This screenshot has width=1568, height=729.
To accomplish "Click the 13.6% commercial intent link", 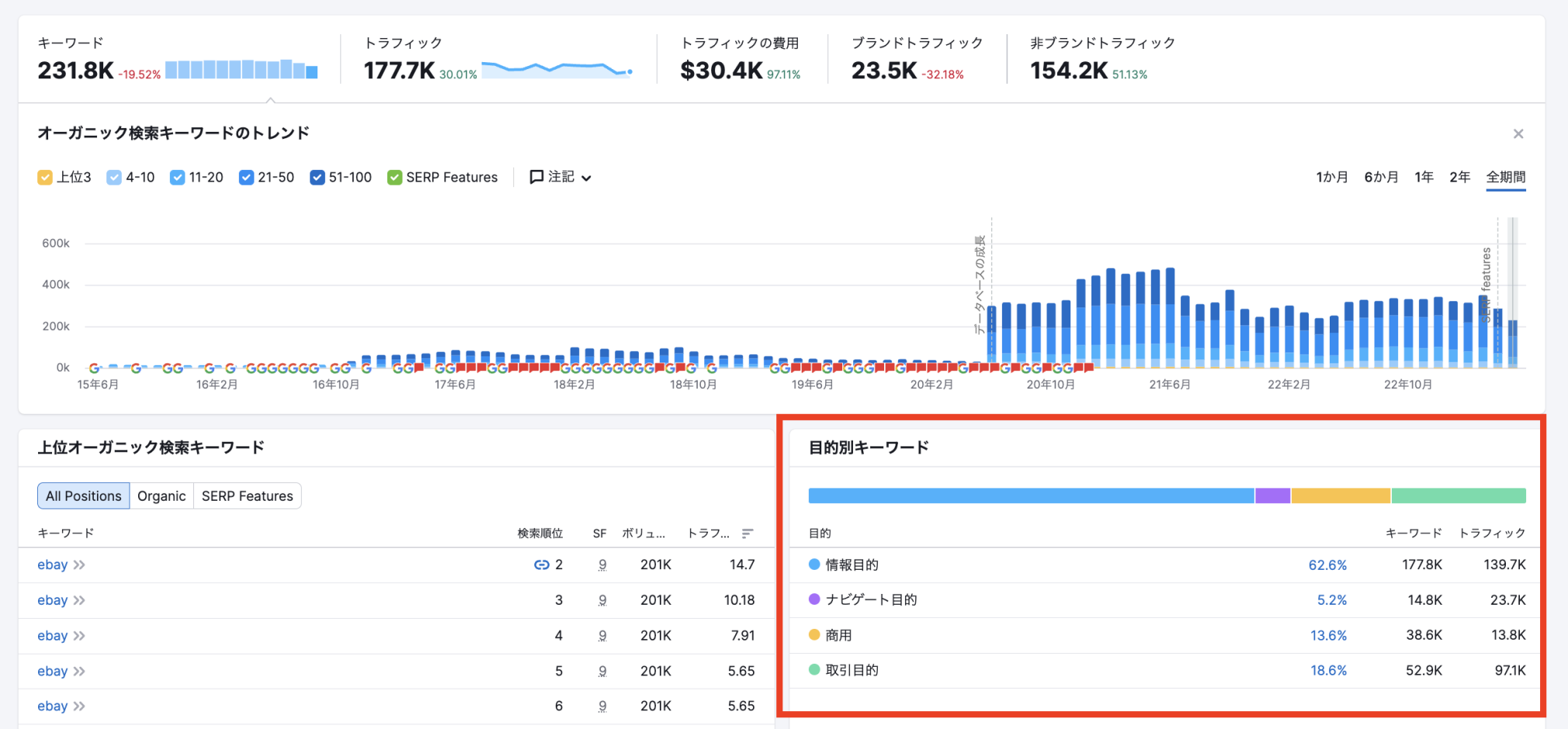I will tap(1328, 635).
